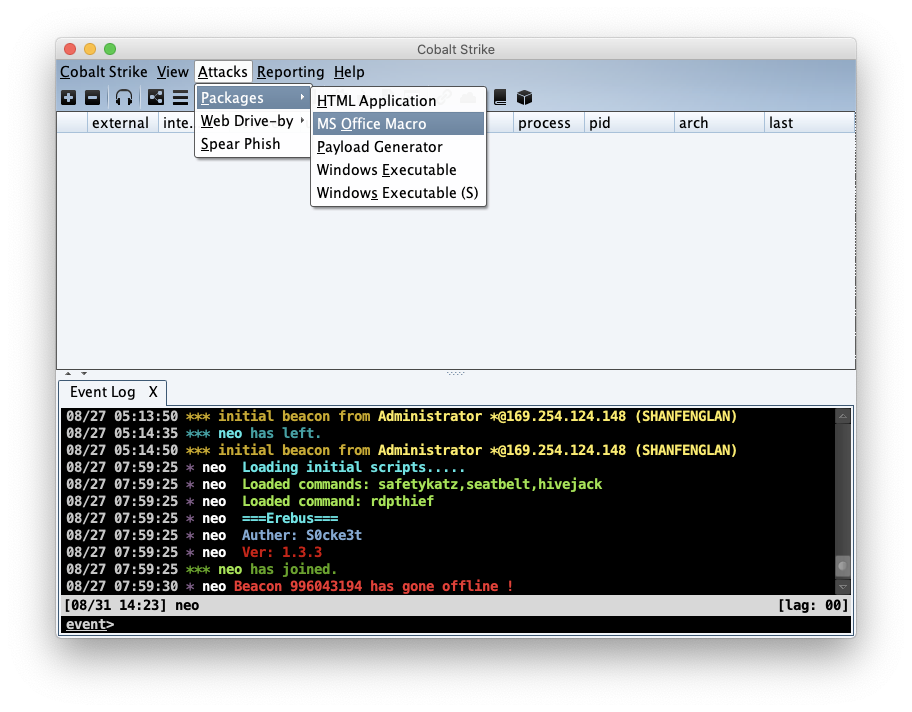912x712 pixels.
Task: Sort by the external column header
Action: point(123,123)
